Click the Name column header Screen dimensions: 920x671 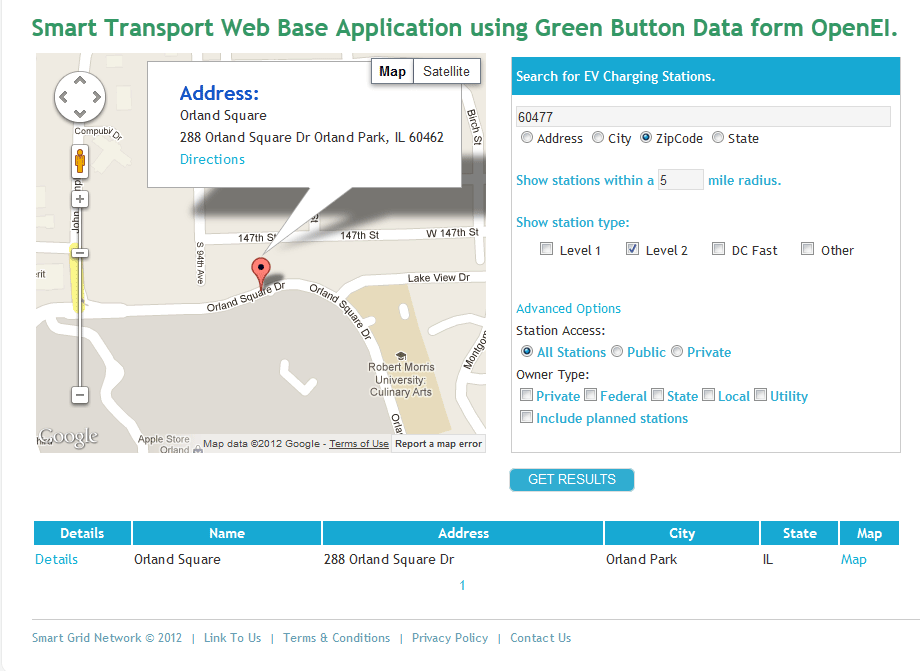coord(227,533)
